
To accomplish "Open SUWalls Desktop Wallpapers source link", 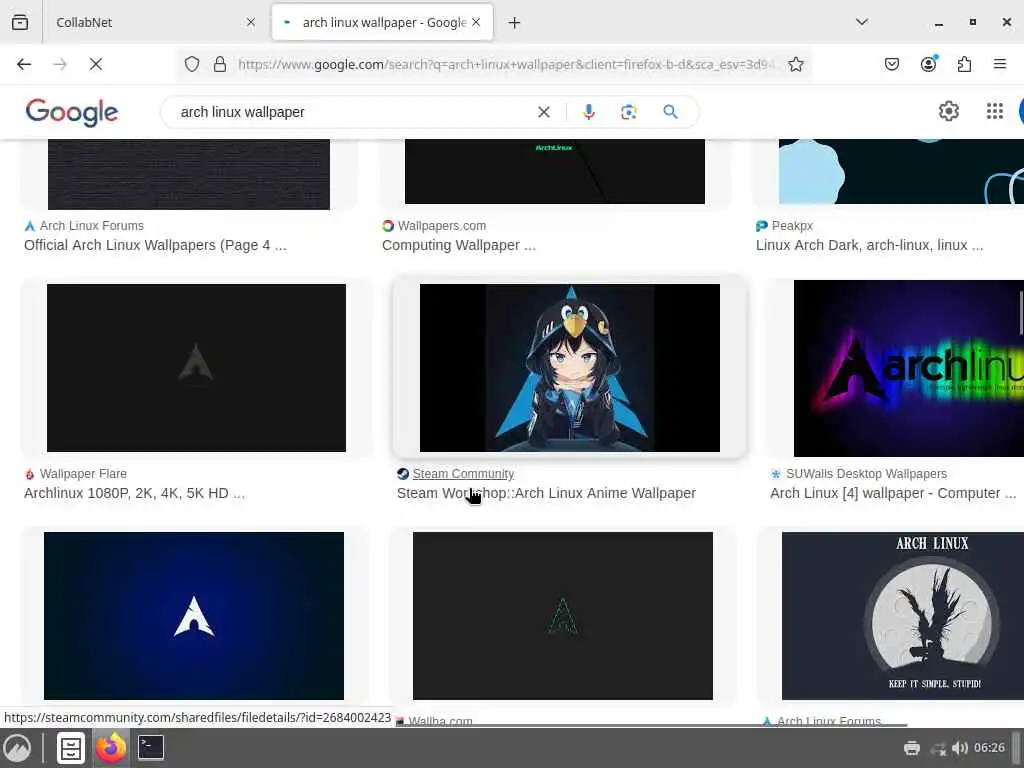I will coord(866,474).
